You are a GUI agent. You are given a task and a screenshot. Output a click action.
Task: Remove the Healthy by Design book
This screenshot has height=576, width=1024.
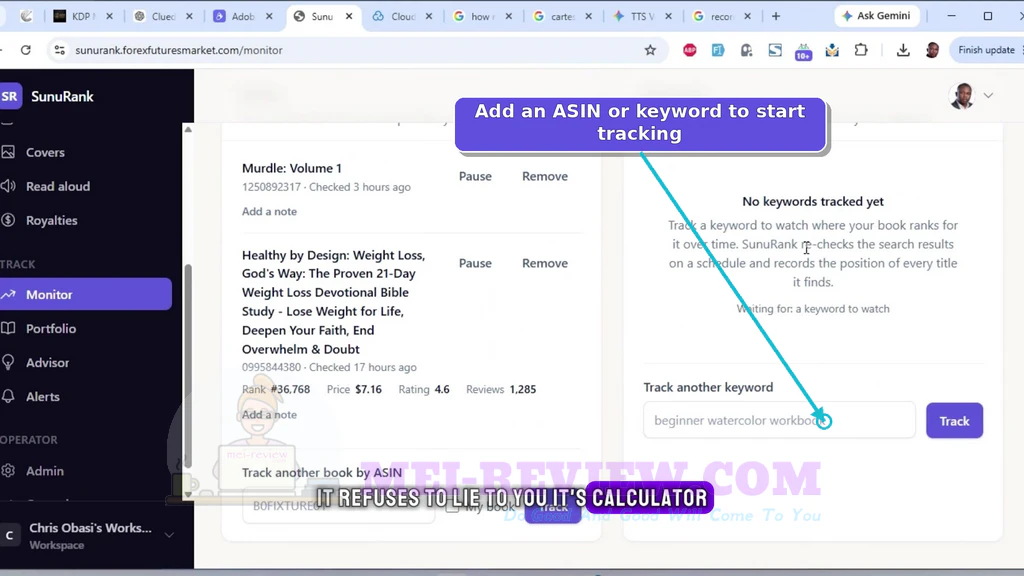545,263
